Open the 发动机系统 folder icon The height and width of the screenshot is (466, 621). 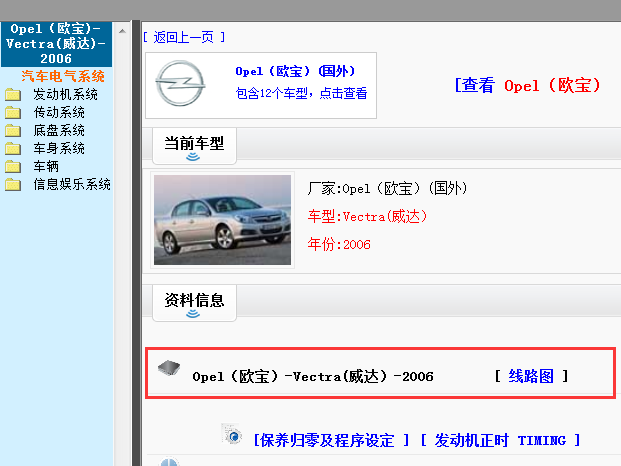[x=13, y=95]
